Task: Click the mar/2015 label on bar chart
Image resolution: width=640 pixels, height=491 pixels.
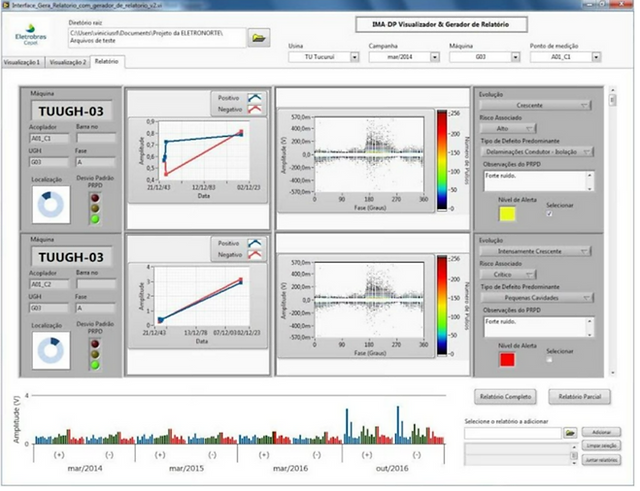Action: [x=186, y=469]
